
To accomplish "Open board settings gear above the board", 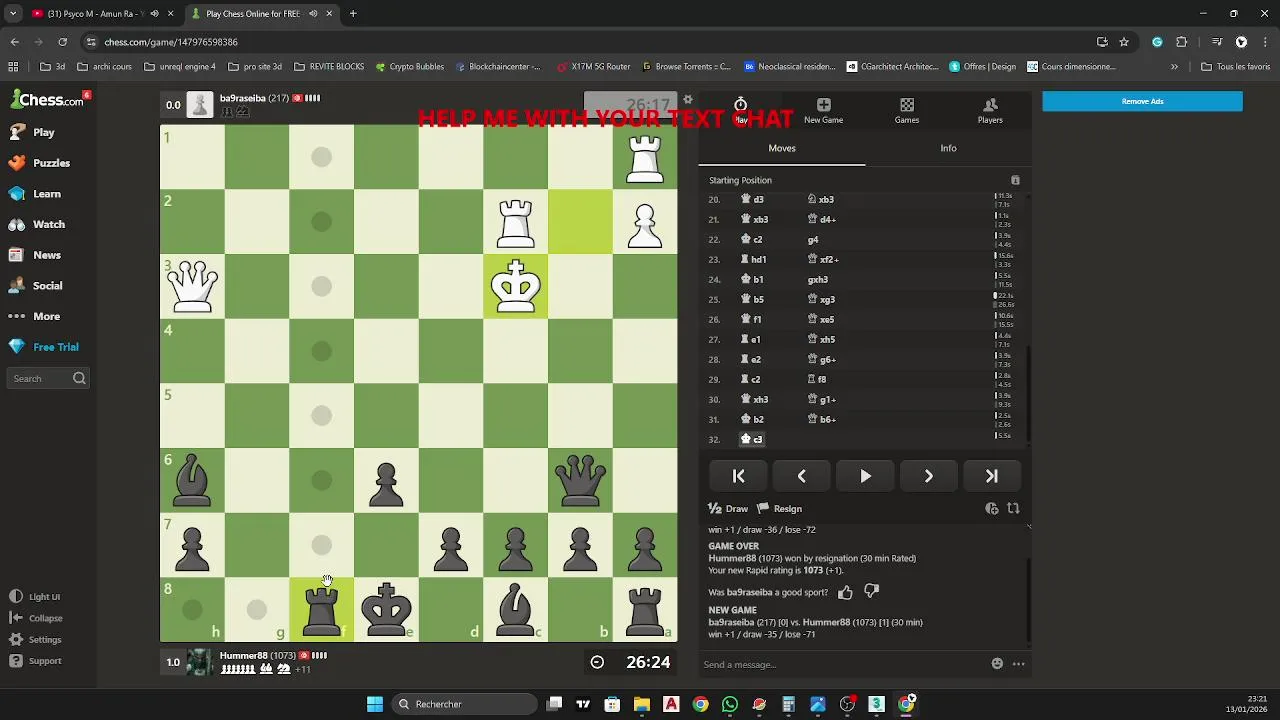I will pyautogui.click(x=688, y=100).
